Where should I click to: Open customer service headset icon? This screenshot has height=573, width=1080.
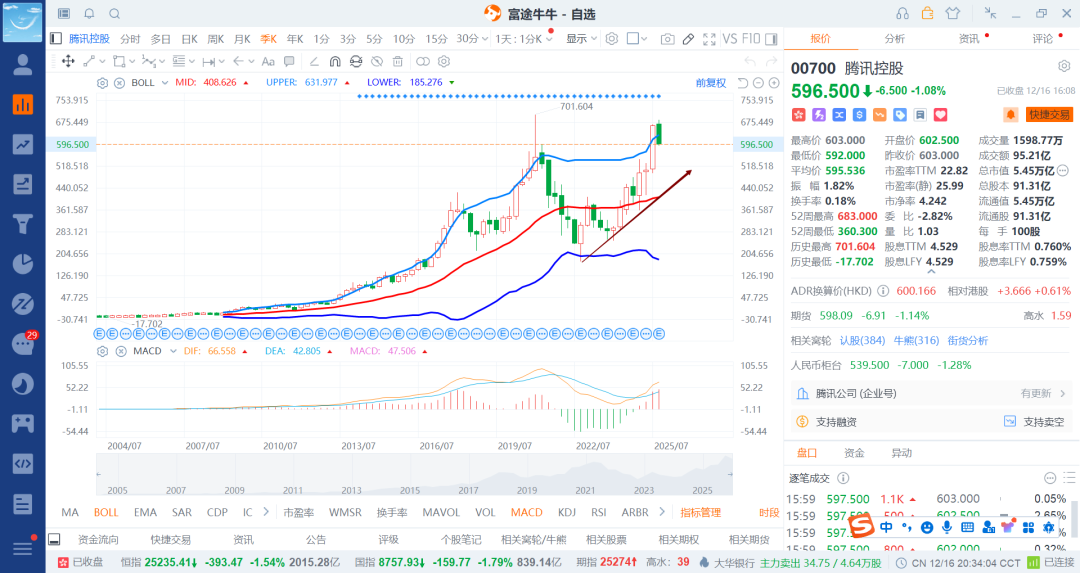902,13
